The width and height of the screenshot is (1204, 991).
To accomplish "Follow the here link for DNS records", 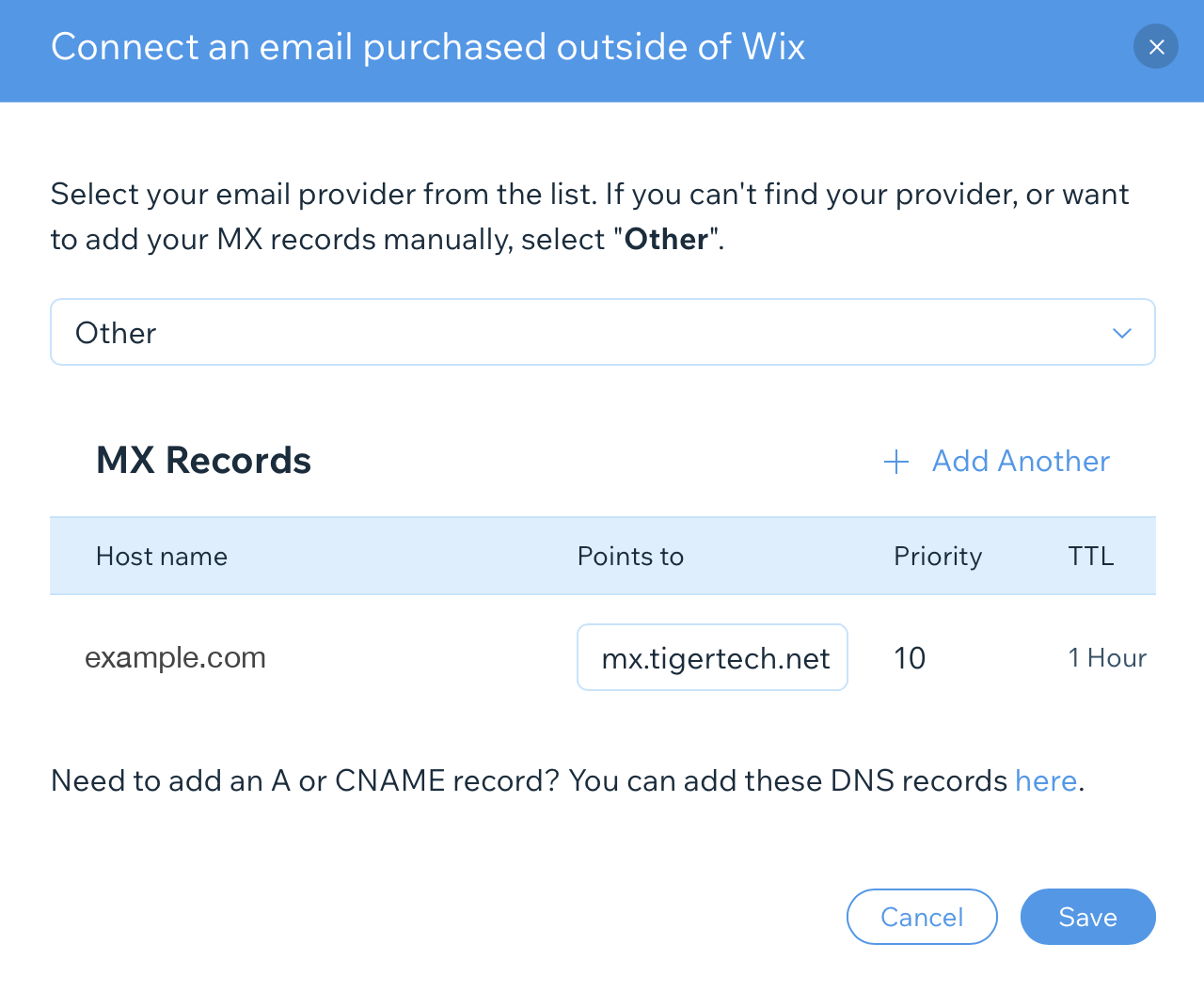I will [1045, 780].
